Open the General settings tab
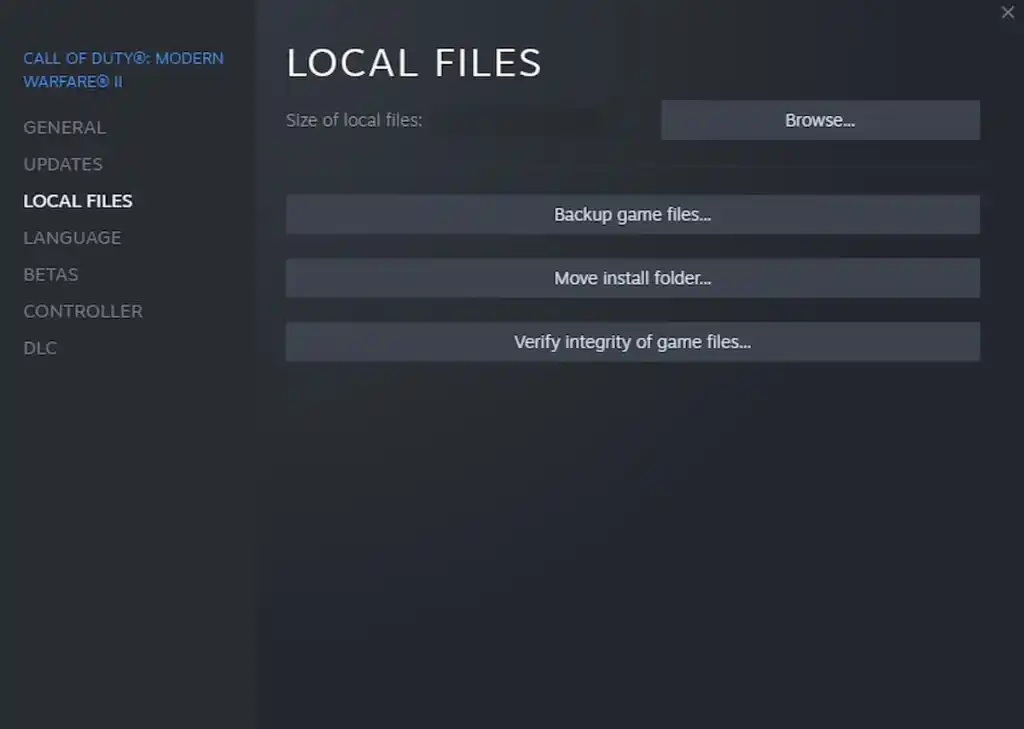The width and height of the screenshot is (1024, 729). tap(65, 127)
